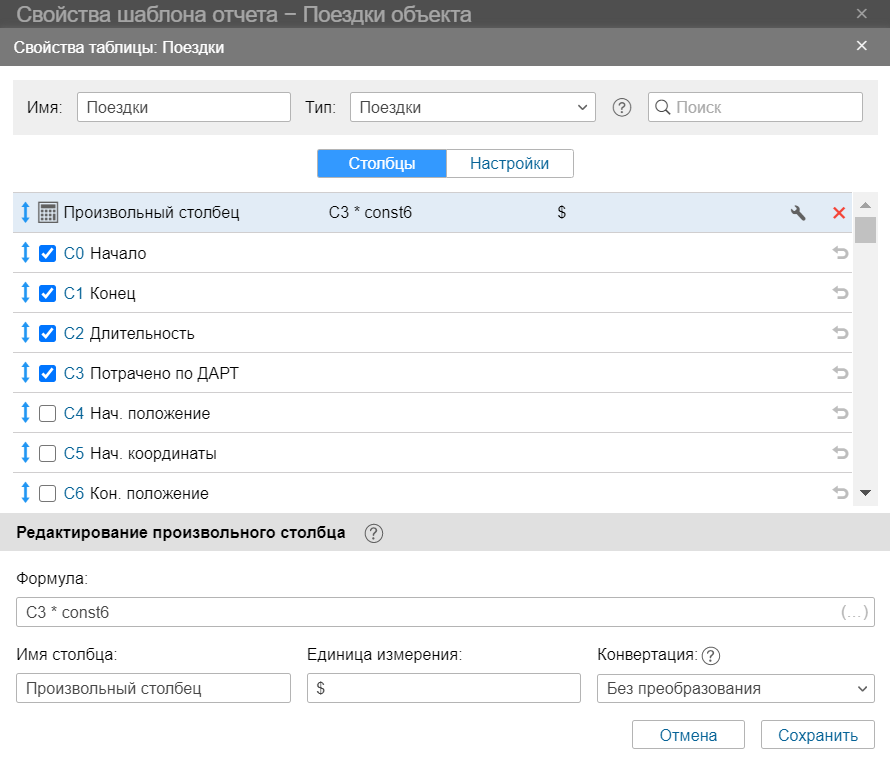Enable the C4 Нач. положение checkbox

point(47,414)
